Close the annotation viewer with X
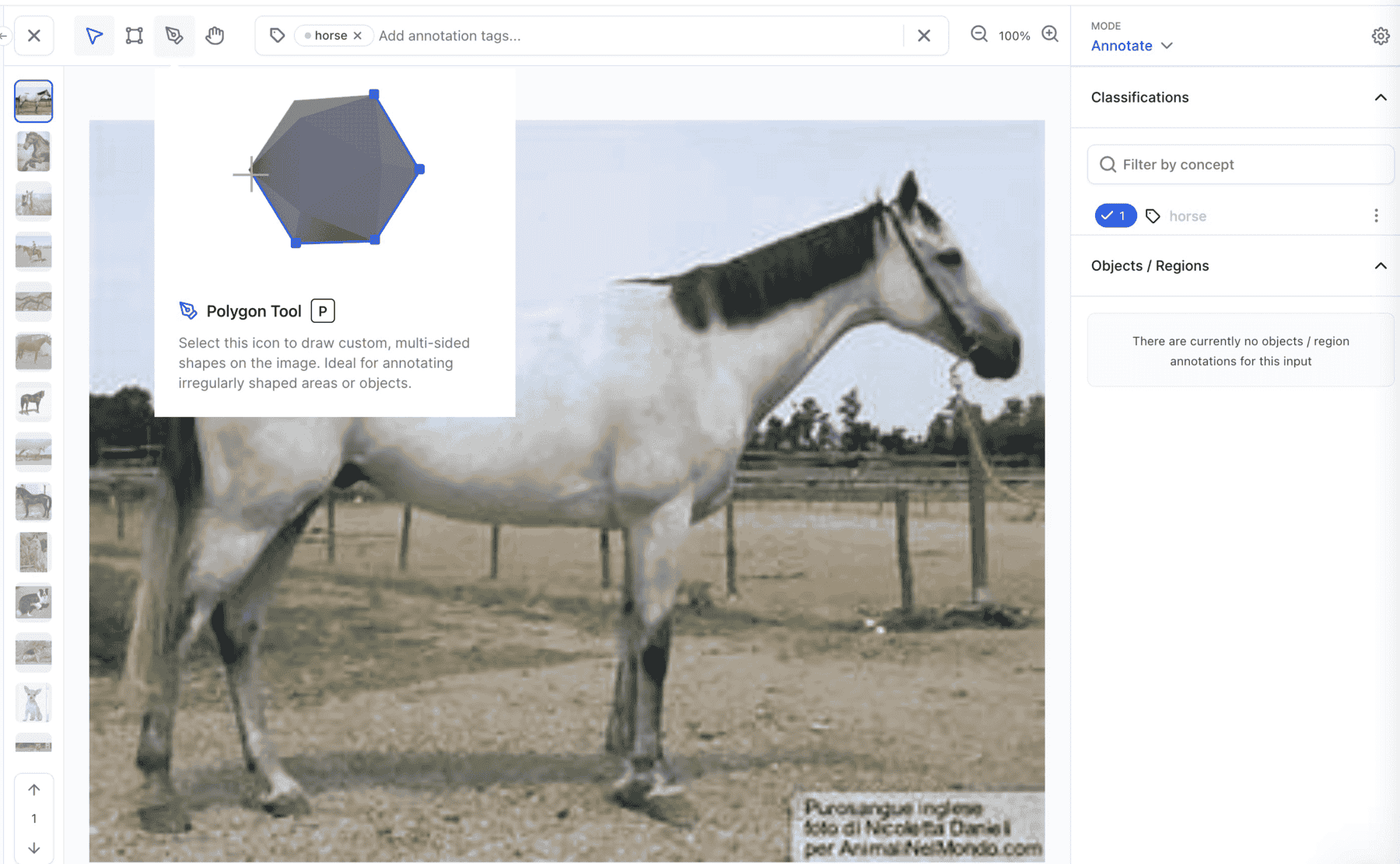Image resolution: width=1400 pixels, height=864 pixels. (34, 36)
